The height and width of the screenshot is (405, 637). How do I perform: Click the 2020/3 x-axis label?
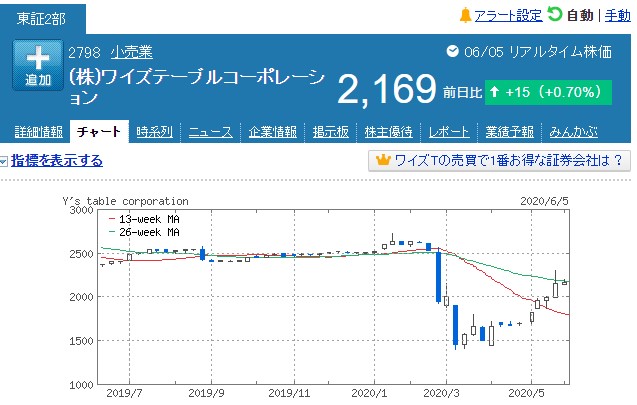tap(441, 393)
